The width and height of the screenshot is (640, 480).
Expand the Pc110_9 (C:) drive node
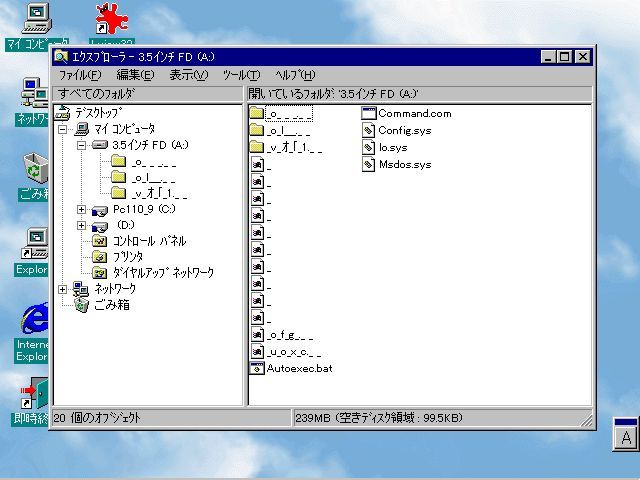[x=81, y=209]
